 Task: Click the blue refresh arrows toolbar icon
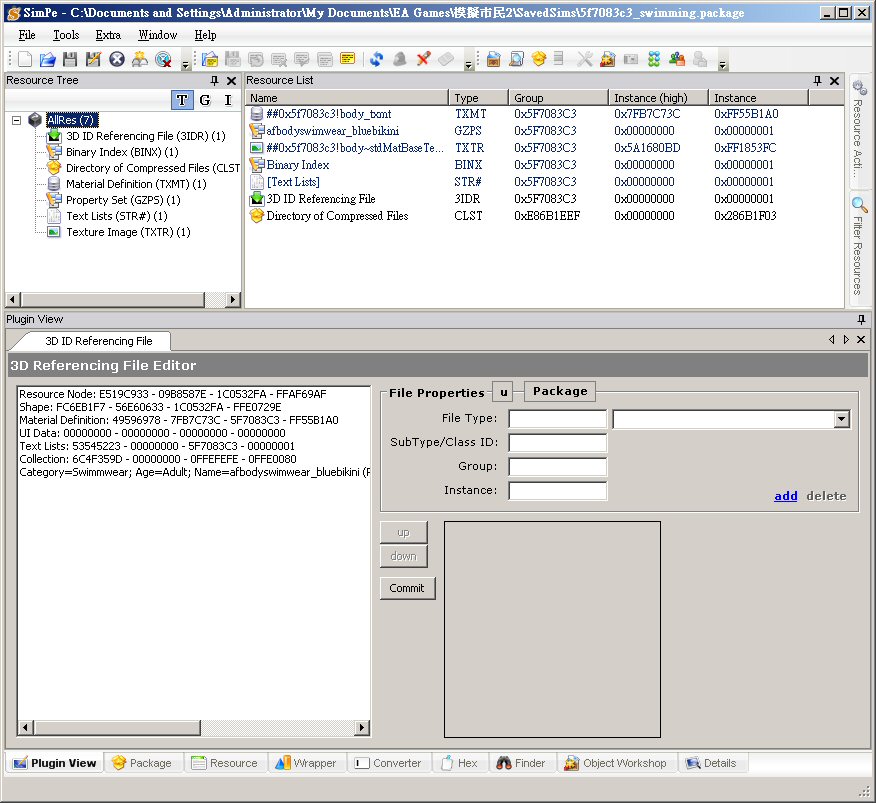pos(376,59)
